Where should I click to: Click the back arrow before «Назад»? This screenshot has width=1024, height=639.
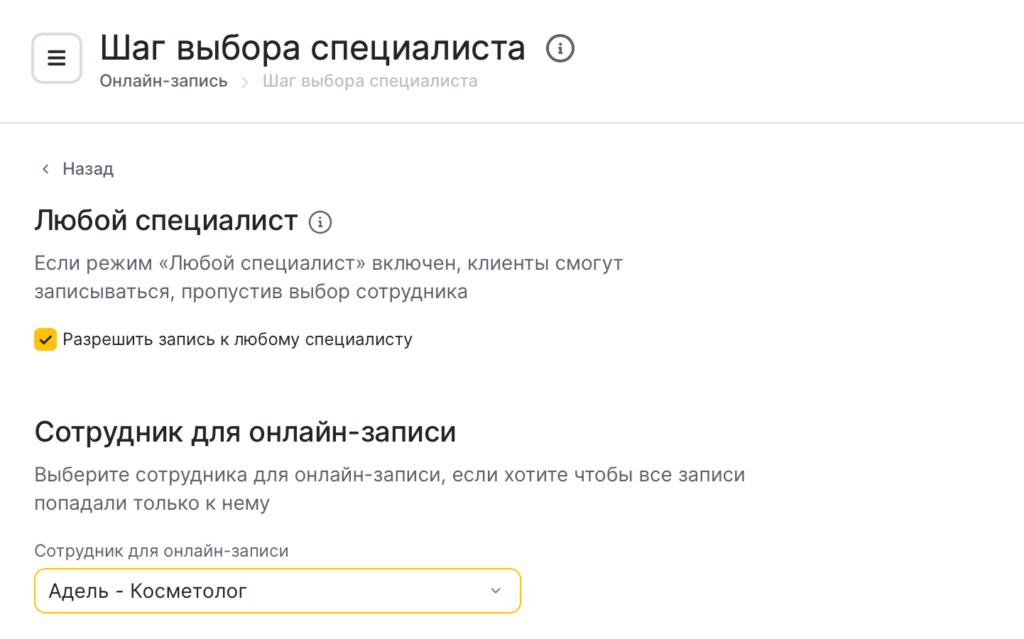[x=45, y=169]
